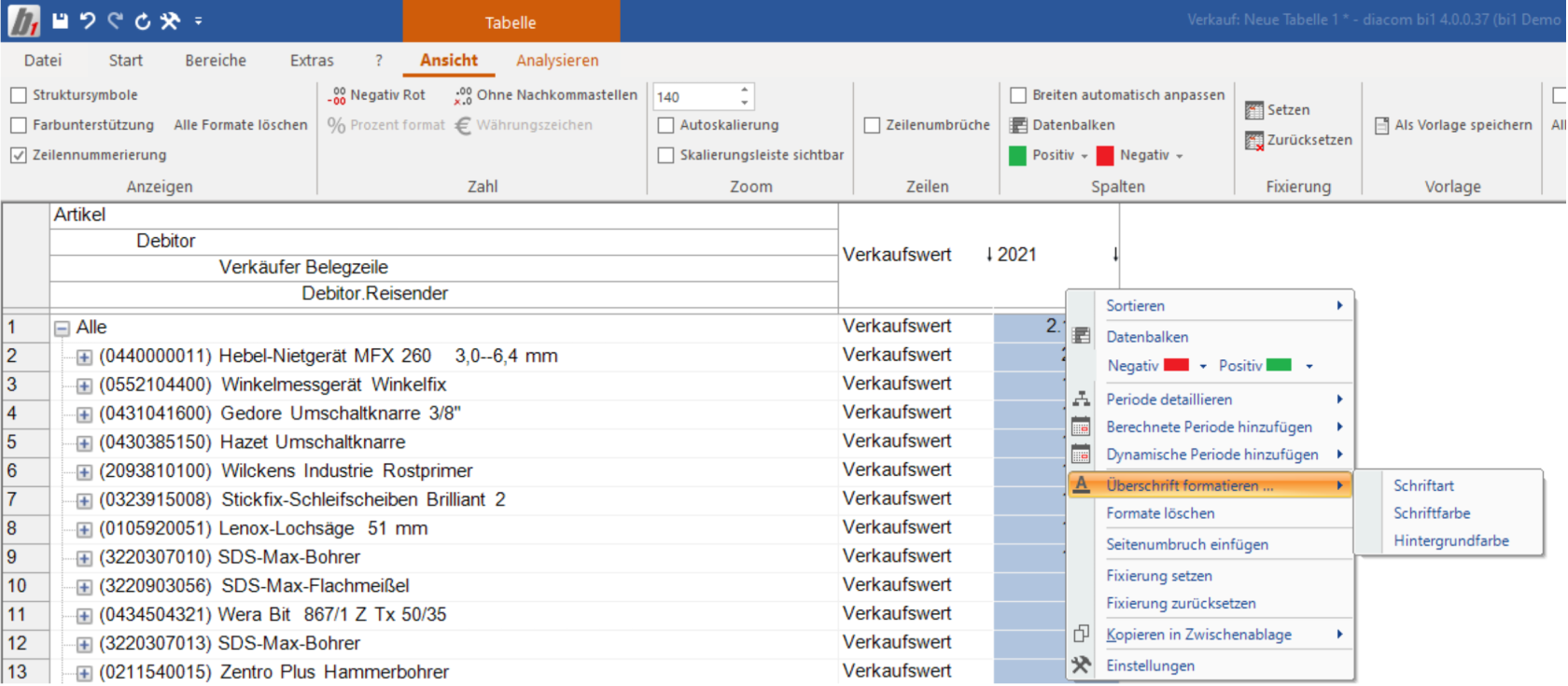
Task: Select Schriftfarbe from the submenu
Action: 1432,513
